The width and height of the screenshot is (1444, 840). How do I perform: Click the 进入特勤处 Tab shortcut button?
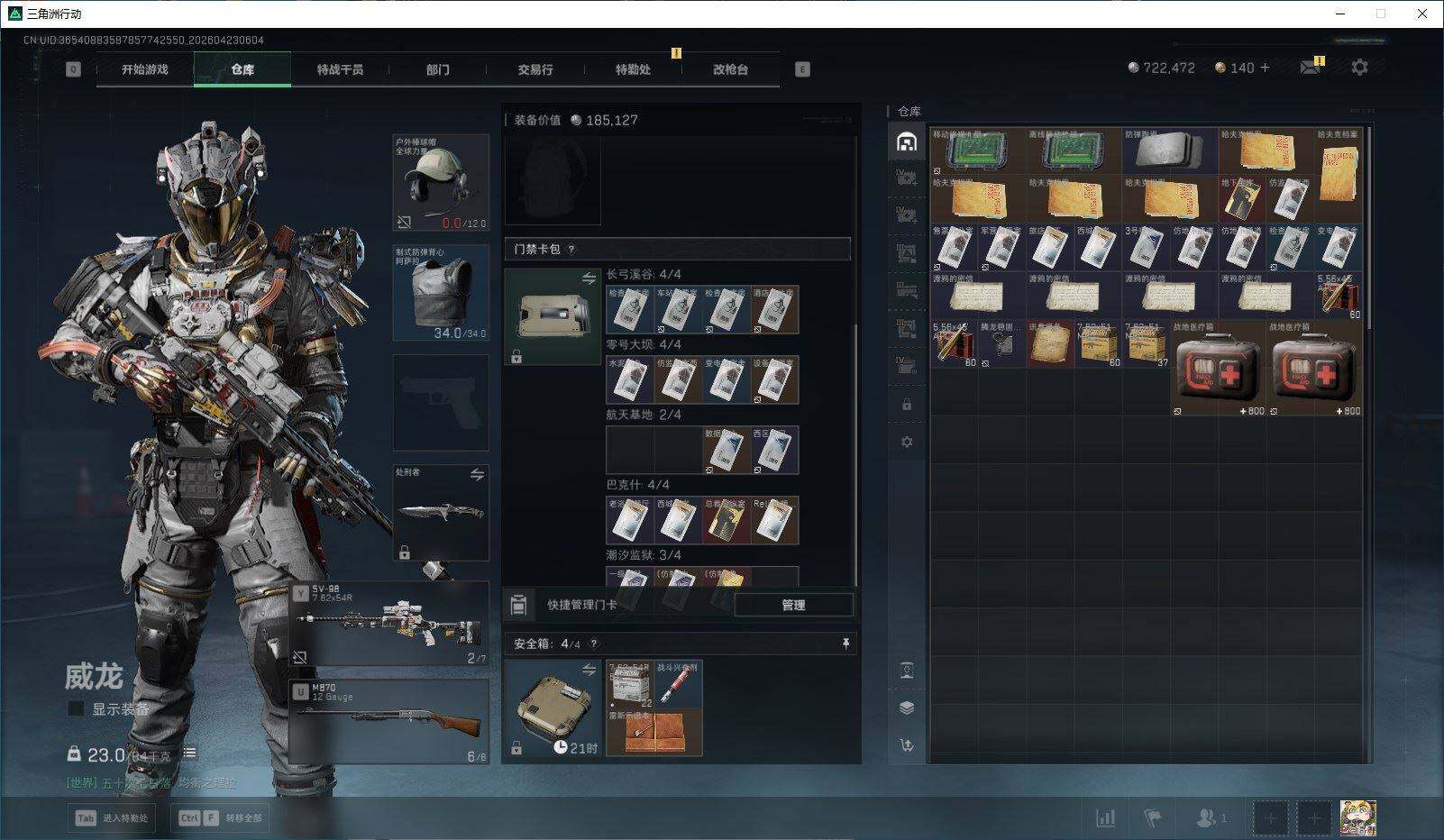(112, 817)
